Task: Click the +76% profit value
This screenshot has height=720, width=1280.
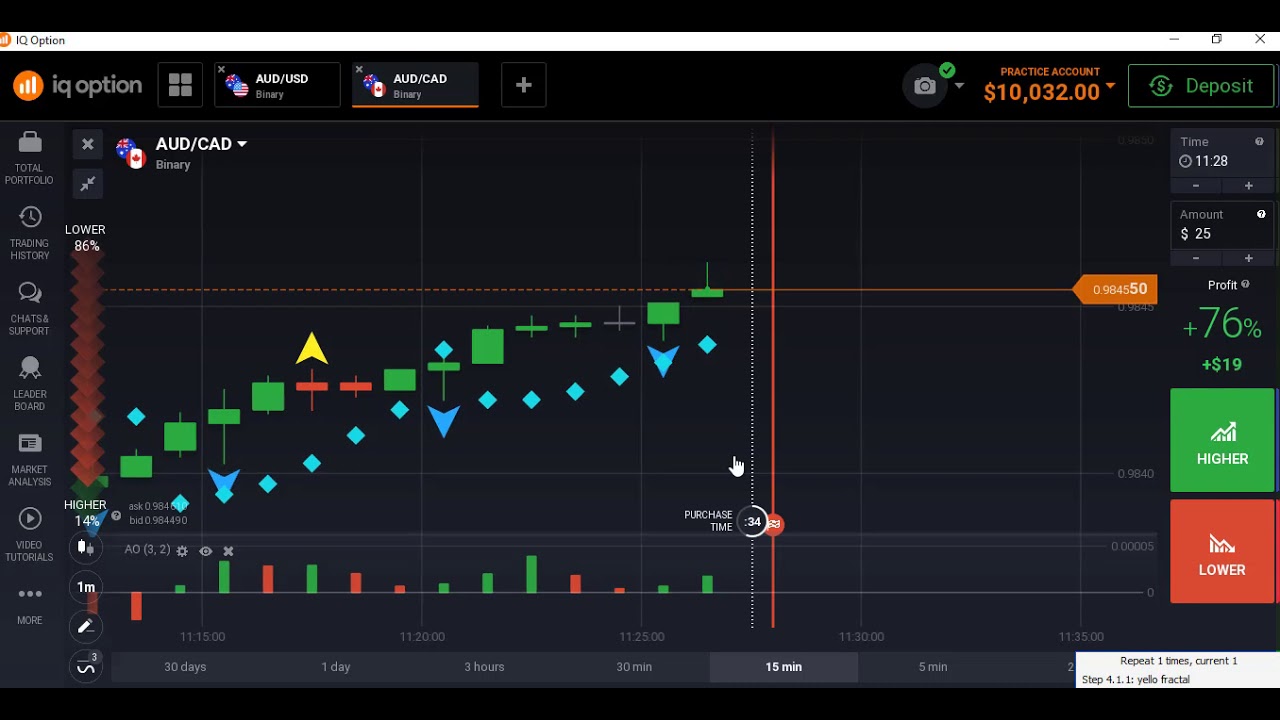Action: click(1222, 326)
